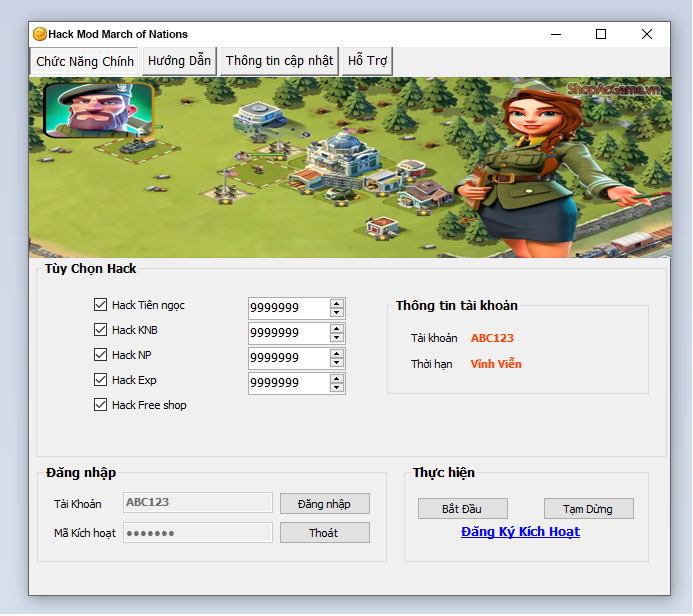This screenshot has height=616, width=693.
Task: Click the Tài Khoản input field
Action: 198,502
